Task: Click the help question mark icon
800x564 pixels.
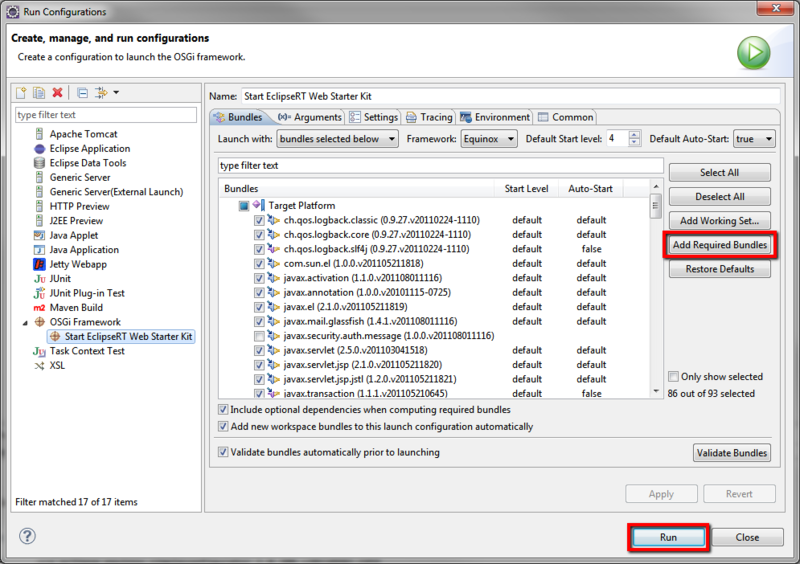Action: (27, 535)
